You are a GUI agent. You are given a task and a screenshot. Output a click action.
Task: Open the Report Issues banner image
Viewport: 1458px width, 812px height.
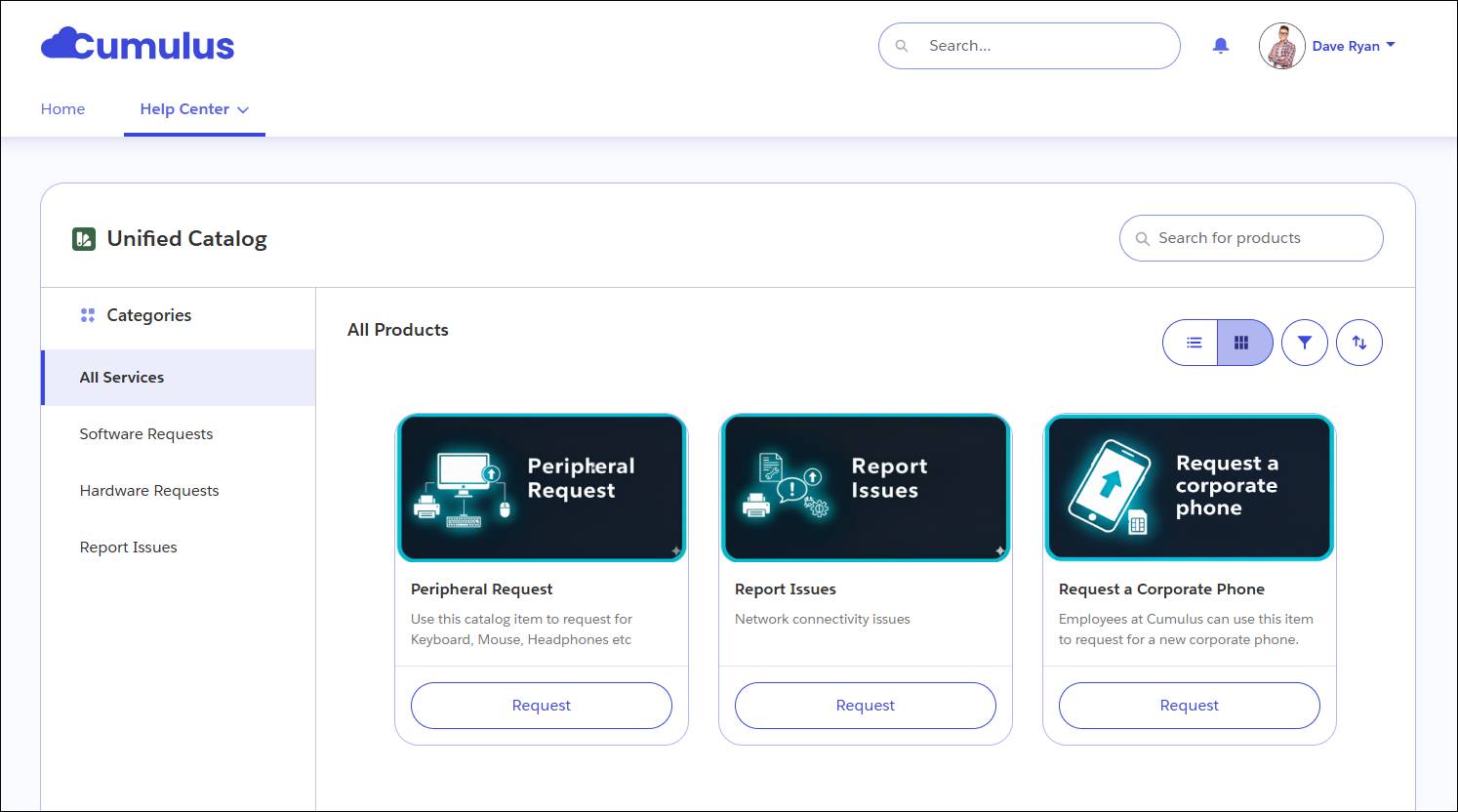866,488
